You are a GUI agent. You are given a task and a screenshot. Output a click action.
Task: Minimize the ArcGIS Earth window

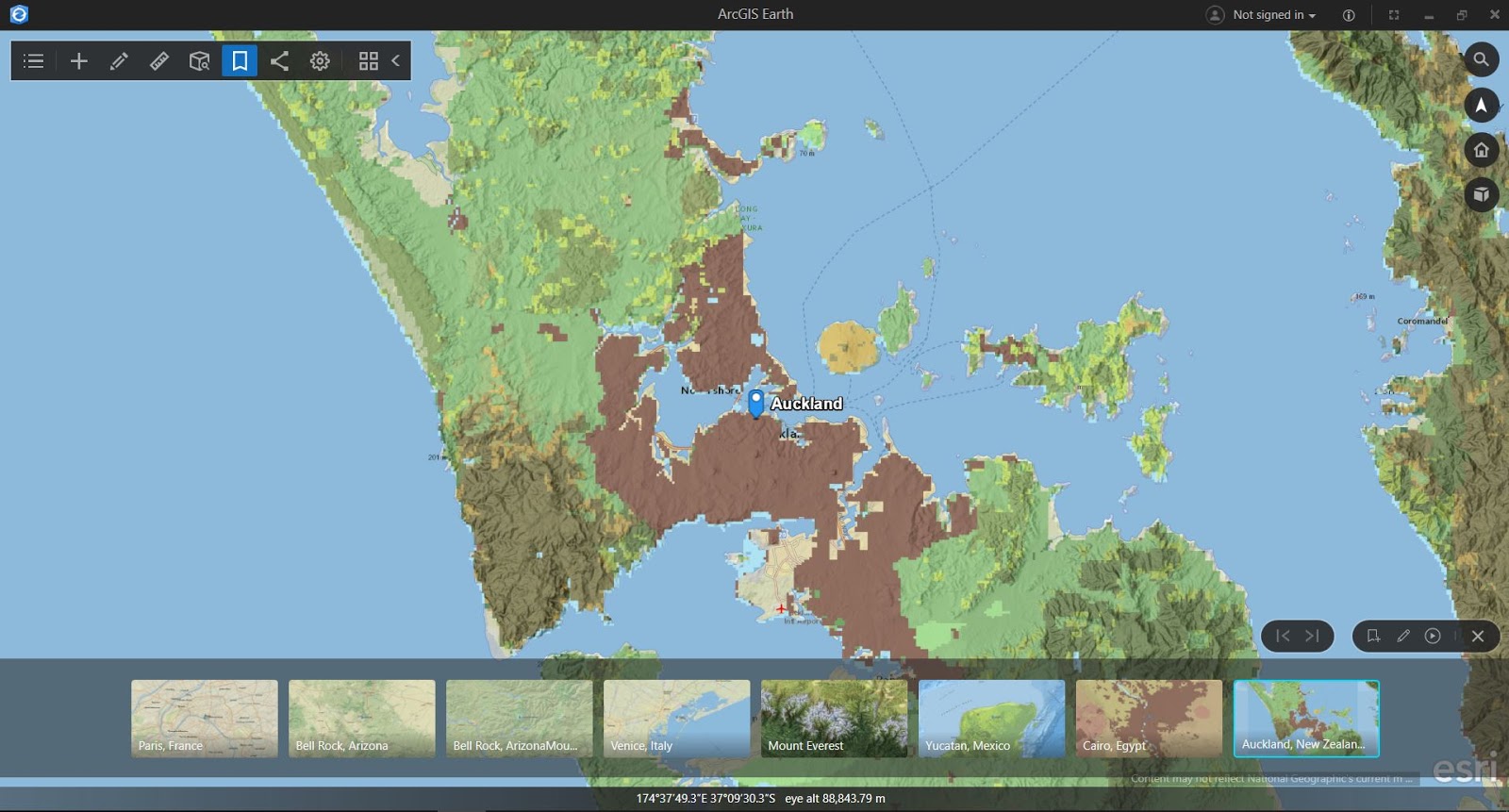coord(1429,15)
